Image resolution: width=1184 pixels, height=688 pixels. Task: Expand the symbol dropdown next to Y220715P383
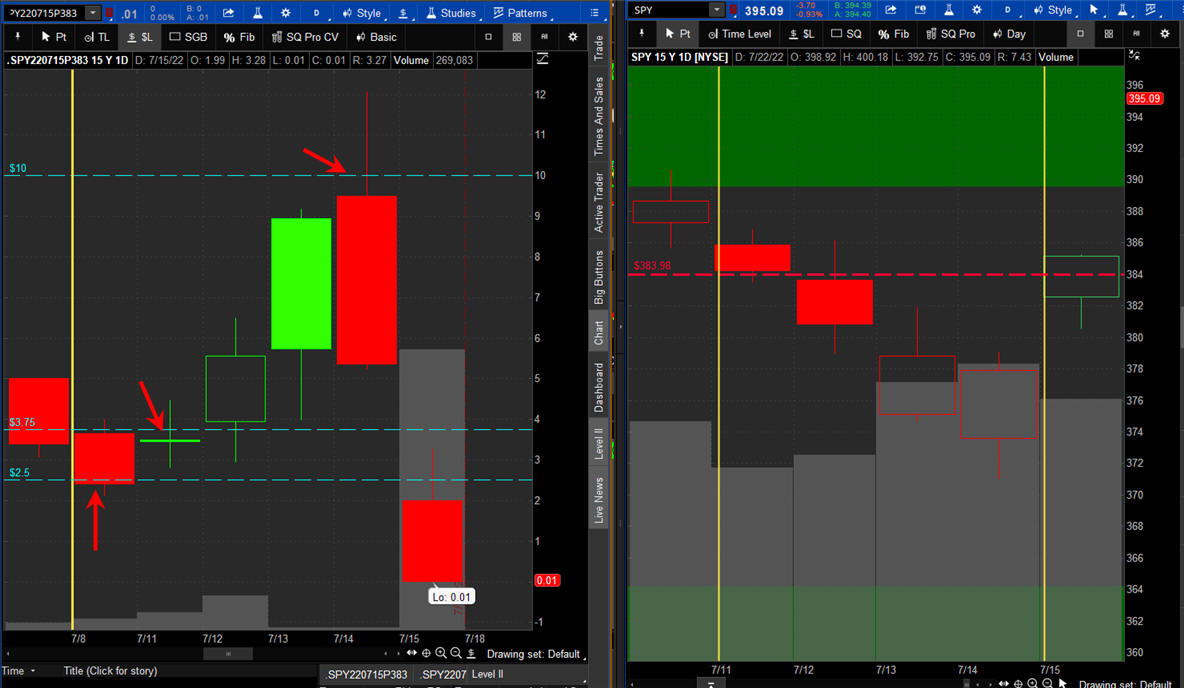[92, 13]
